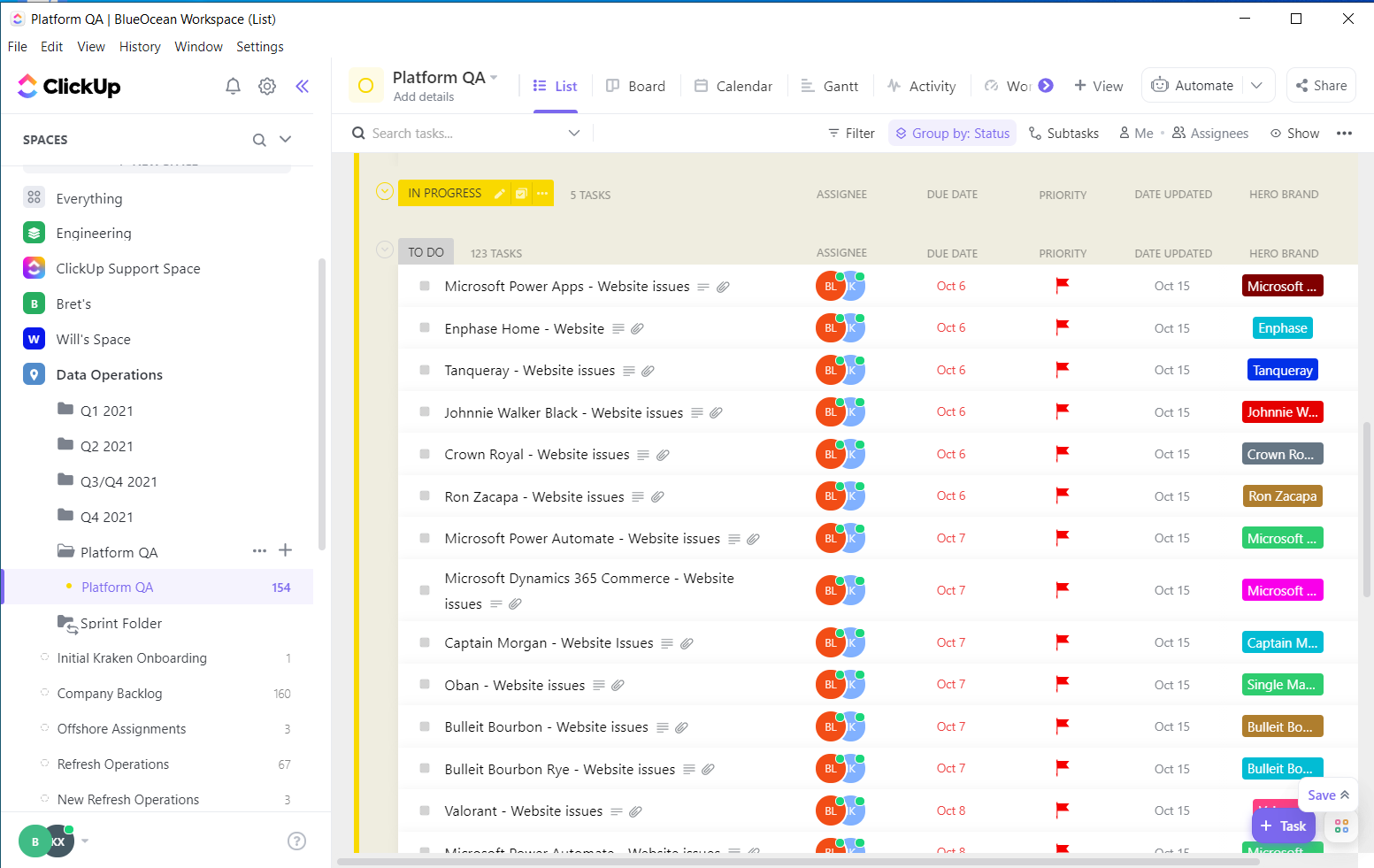Image resolution: width=1374 pixels, height=868 pixels.
Task: Toggle status box of Tanqueray task
Action: [x=425, y=370]
